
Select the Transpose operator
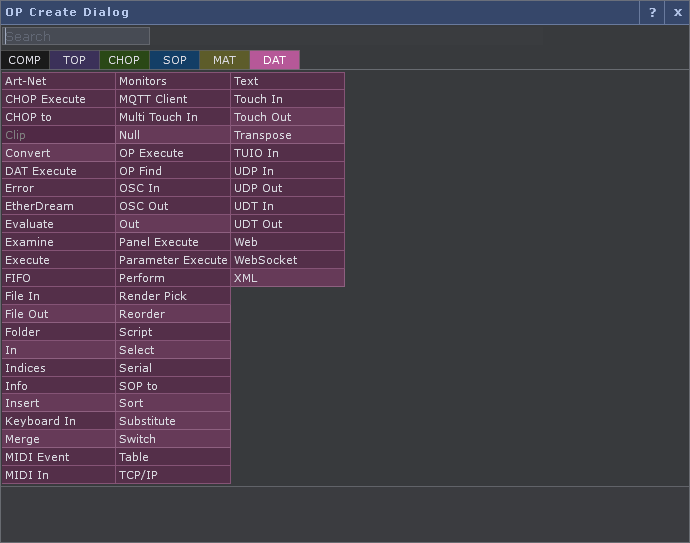(x=288, y=135)
